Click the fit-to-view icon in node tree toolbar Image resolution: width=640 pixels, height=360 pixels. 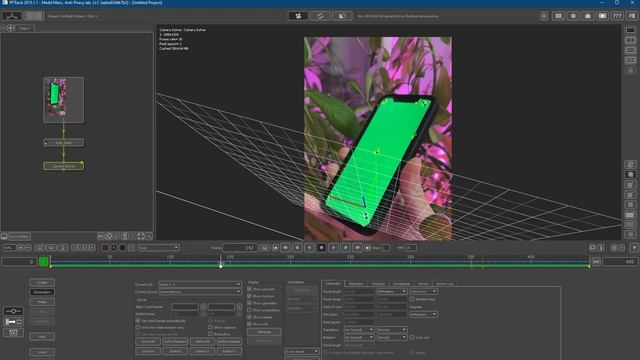point(141,236)
